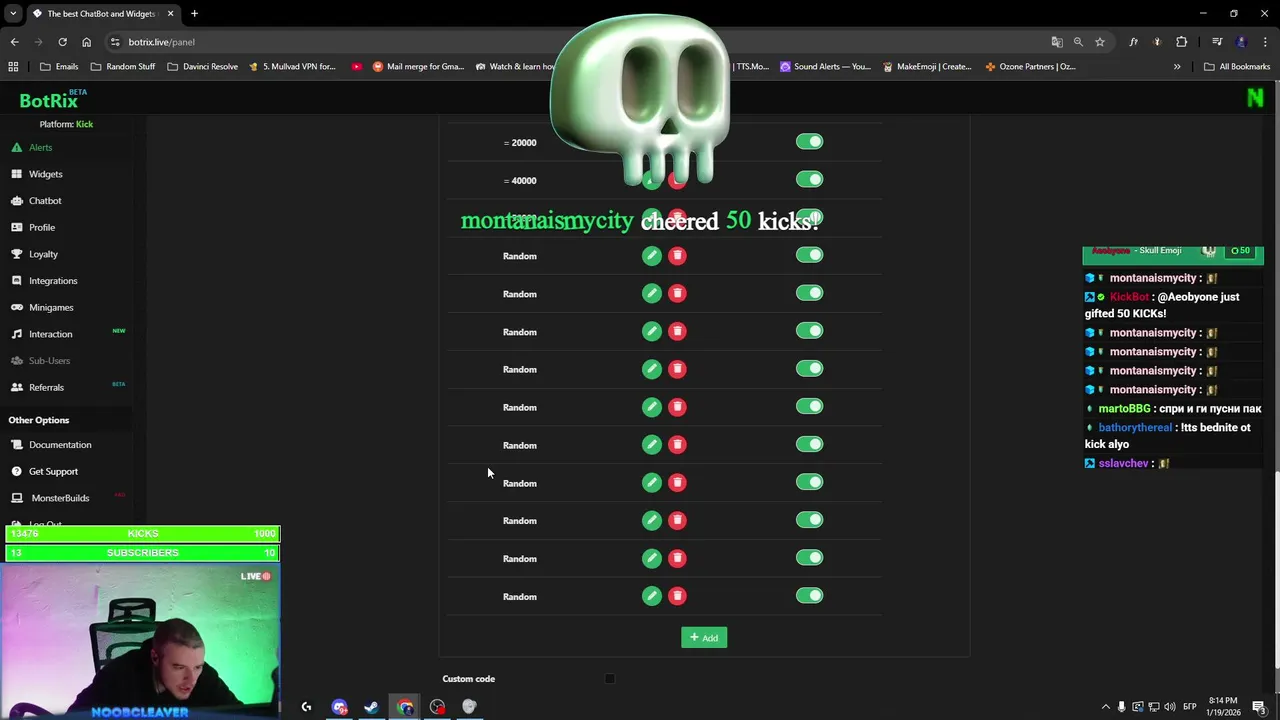Open the All Bookmarks folder
Screen dimensions: 1280x720
[1237, 67]
